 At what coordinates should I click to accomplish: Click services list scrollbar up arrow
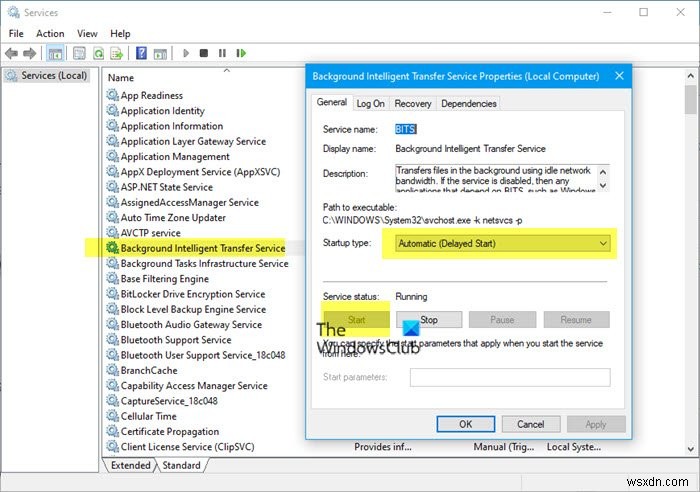(691, 76)
